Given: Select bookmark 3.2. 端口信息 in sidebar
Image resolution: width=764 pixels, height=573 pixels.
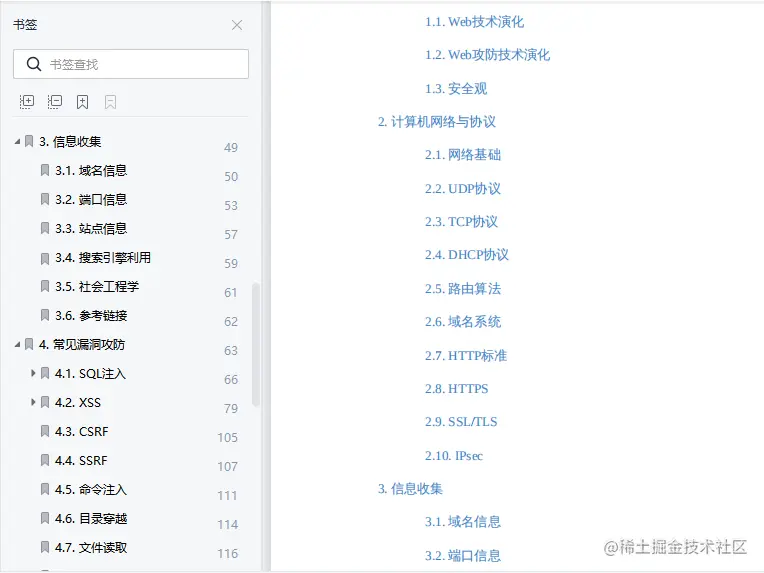Looking at the screenshot, I should (x=91, y=200).
